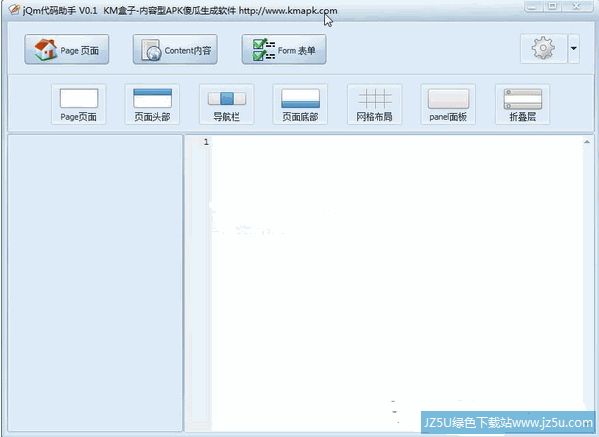Image resolution: width=599 pixels, height=437 pixels.
Task: Click the app icon in title bar
Action: click(14, 10)
